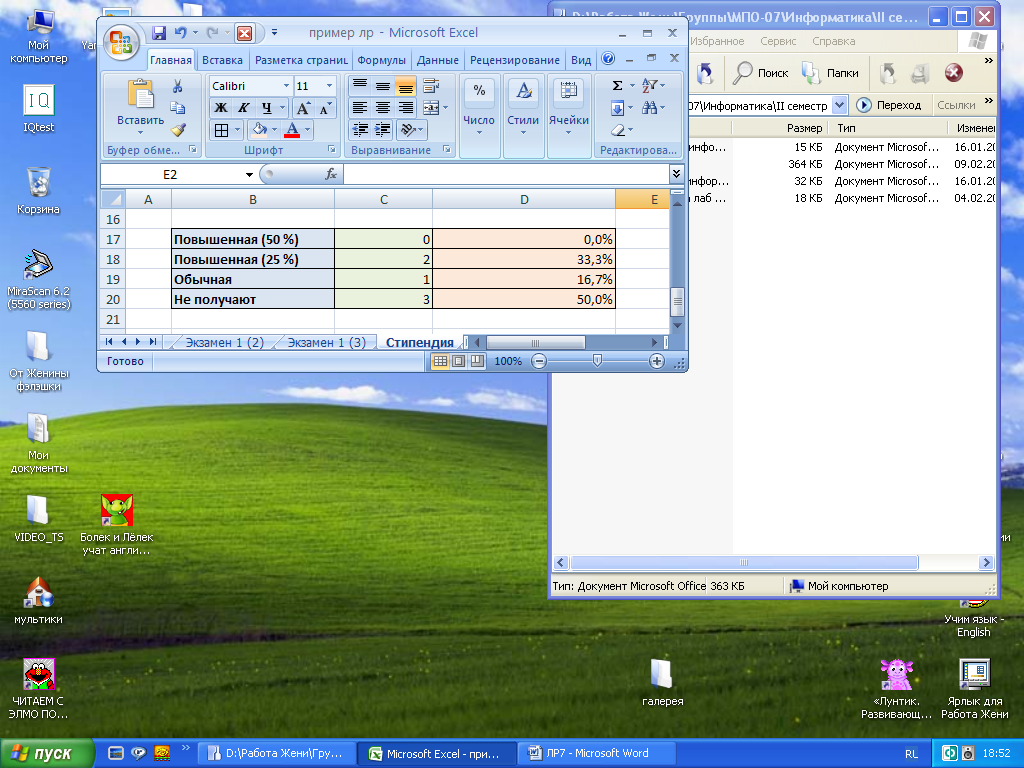This screenshot has width=1024, height=768.
Task: Click the Clear eraser icon
Action: click(618, 130)
